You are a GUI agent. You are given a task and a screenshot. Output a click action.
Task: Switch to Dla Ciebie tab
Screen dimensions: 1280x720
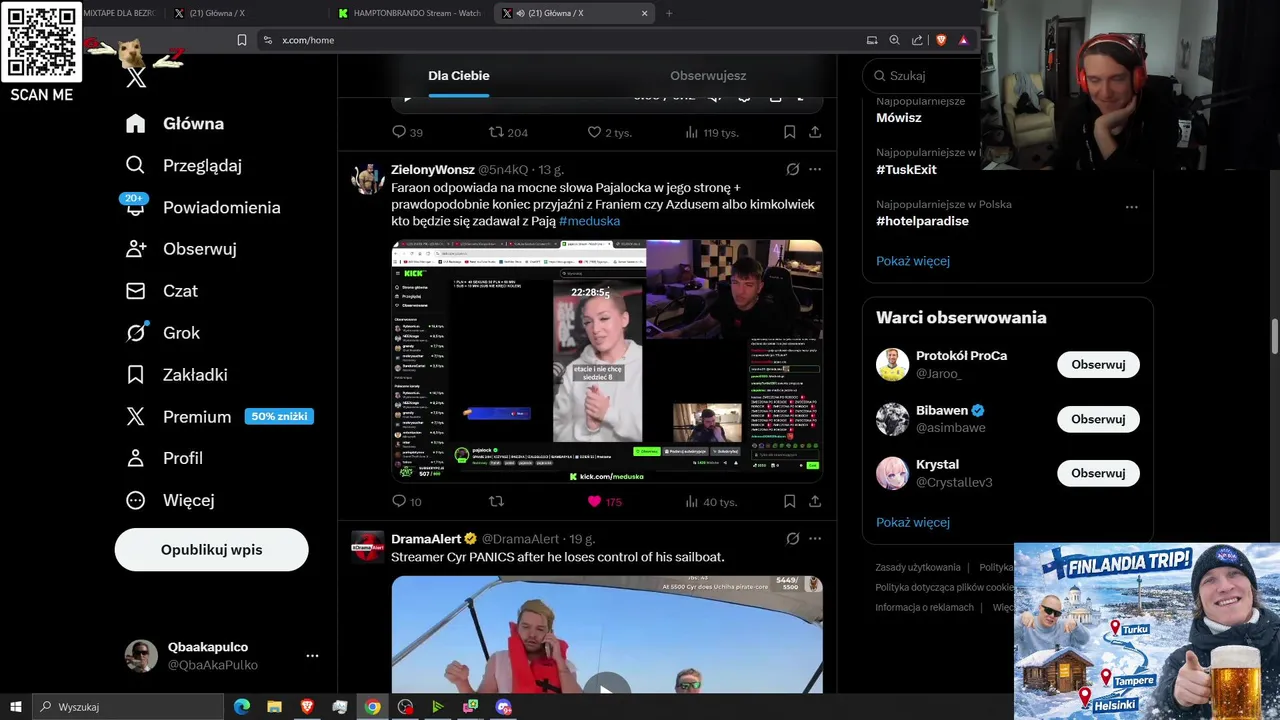pos(459,76)
